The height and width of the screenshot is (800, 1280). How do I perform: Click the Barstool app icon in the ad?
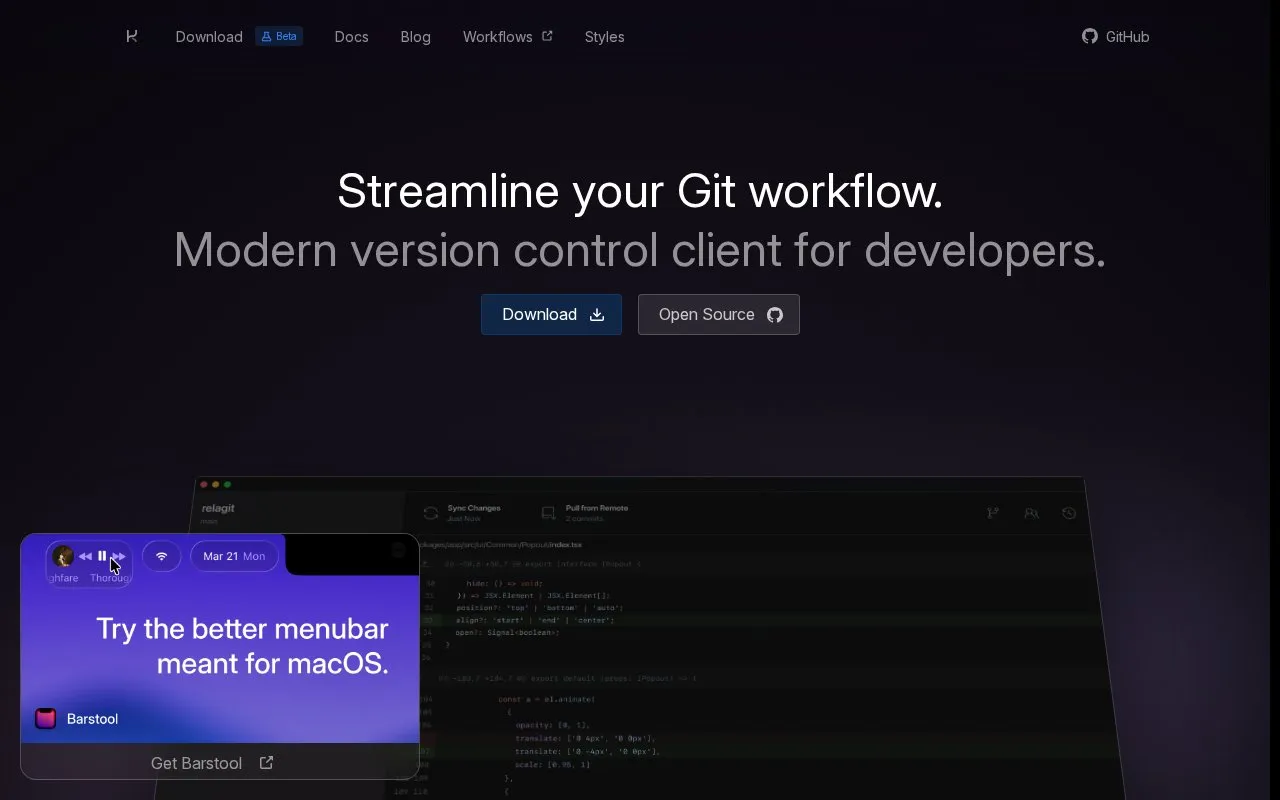click(x=45, y=719)
